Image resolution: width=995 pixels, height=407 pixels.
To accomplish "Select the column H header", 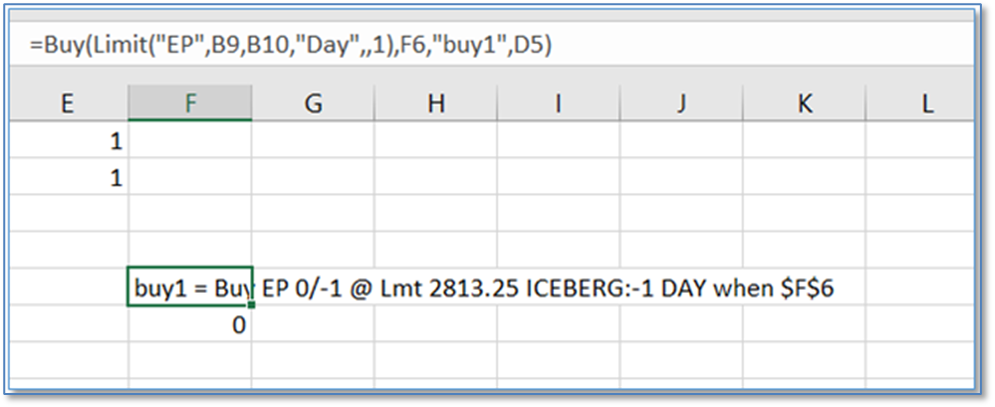I will 435,103.
